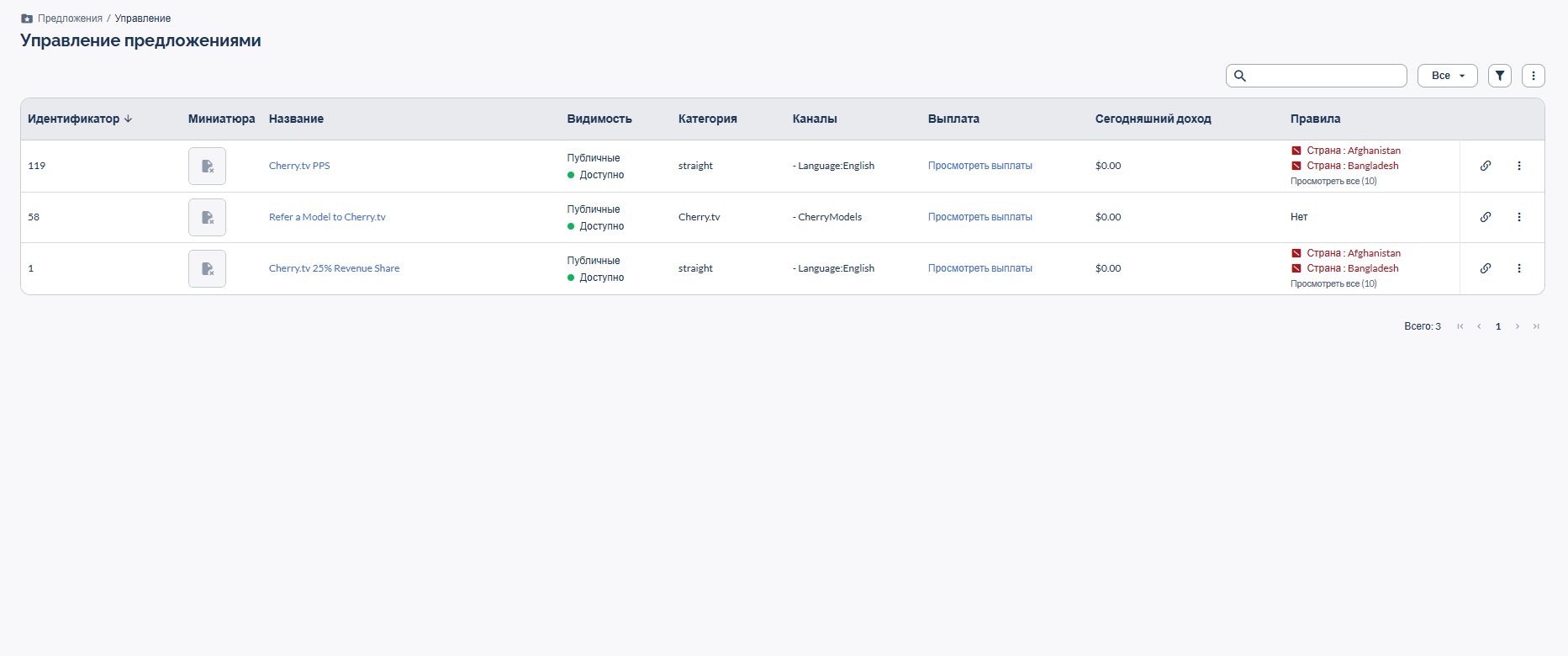
Task: Click link icon for 25% Revenue Share row
Action: coord(1486,268)
